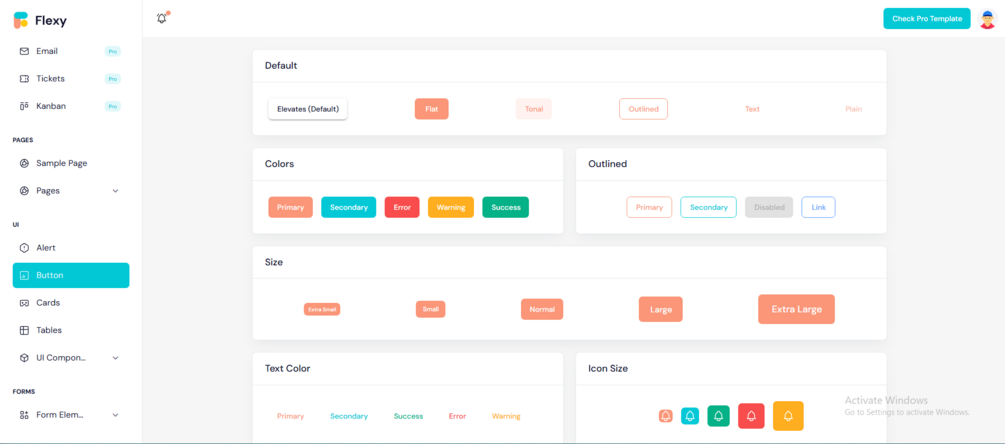Click the Normal size button
The height and width of the screenshot is (444, 1005).
pyautogui.click(x=542, y=309)
